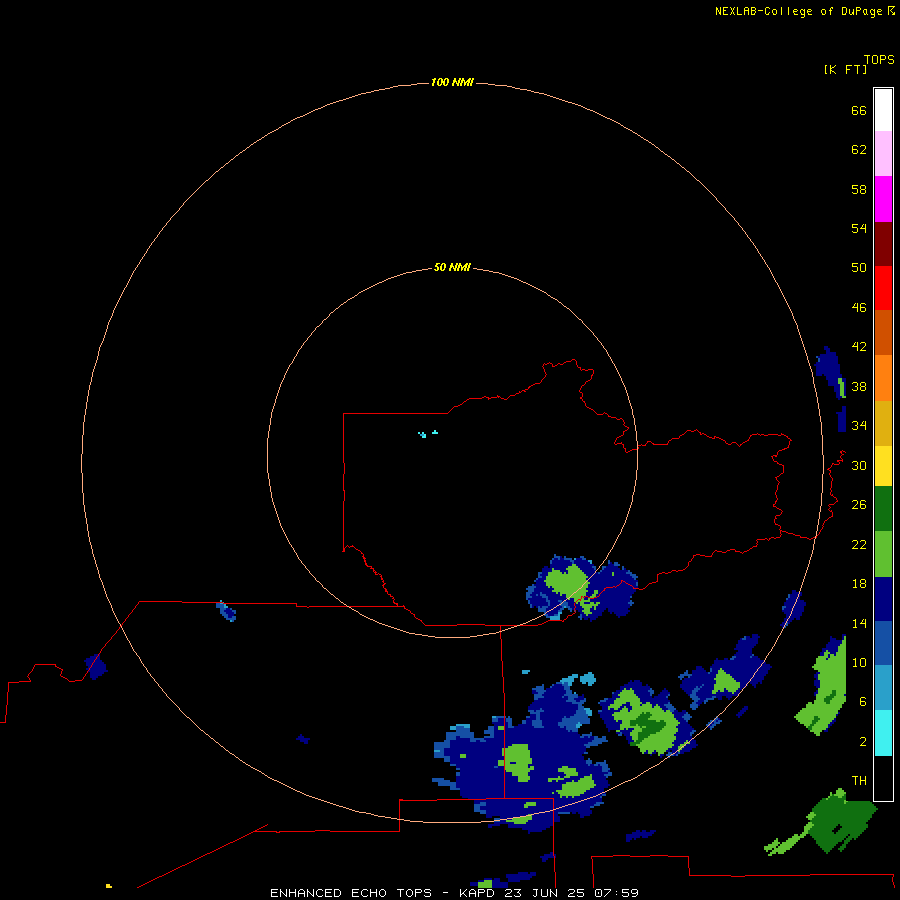Click the legend value "42"
Screen dimensions: 900x900
tap(859, 347)
